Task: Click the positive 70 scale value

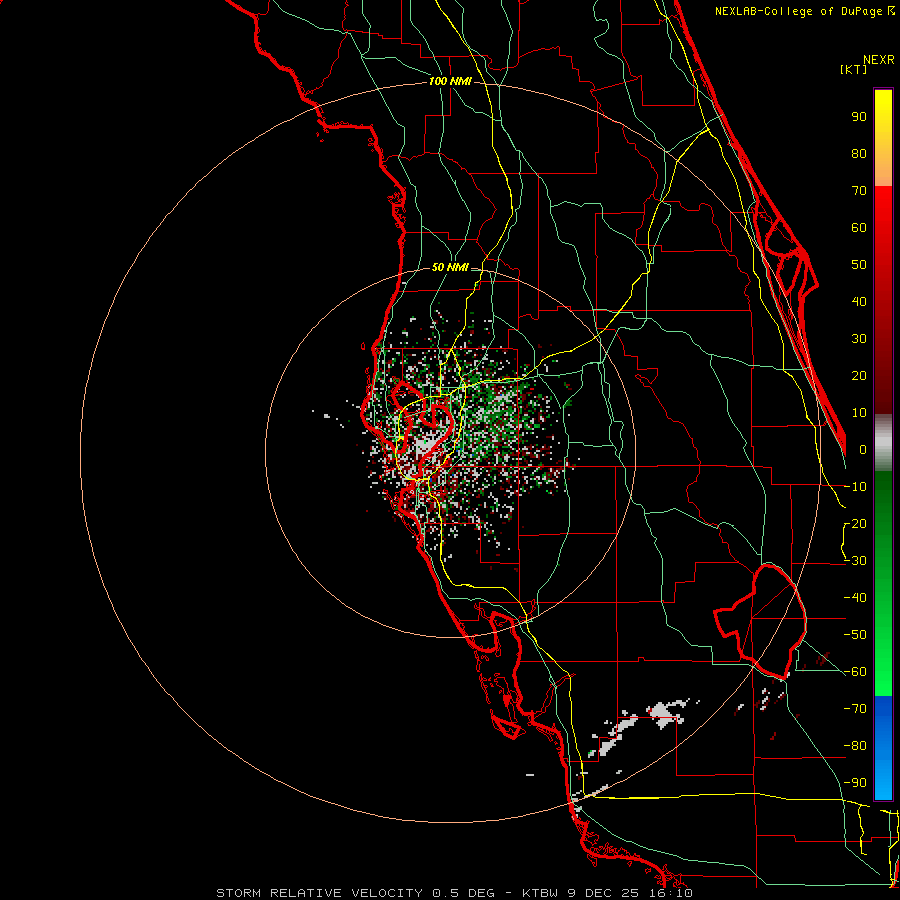Action: tap(859, 191)
